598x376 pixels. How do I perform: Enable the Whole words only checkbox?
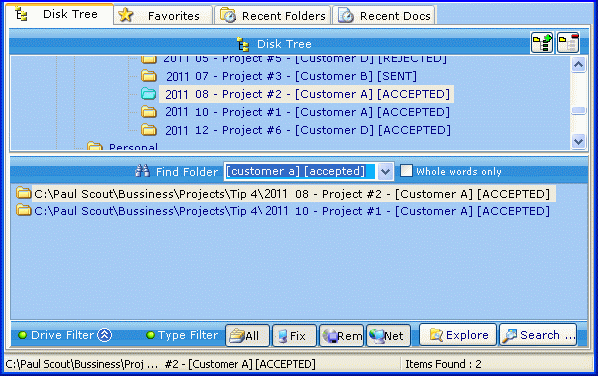pyautogui.click(x=406, y=171)
